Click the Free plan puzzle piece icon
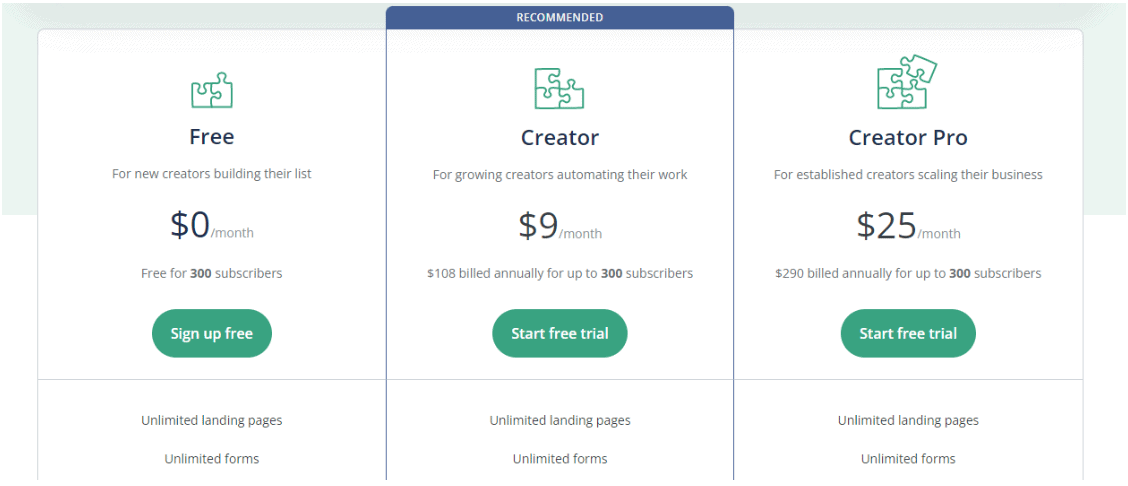 212,91
